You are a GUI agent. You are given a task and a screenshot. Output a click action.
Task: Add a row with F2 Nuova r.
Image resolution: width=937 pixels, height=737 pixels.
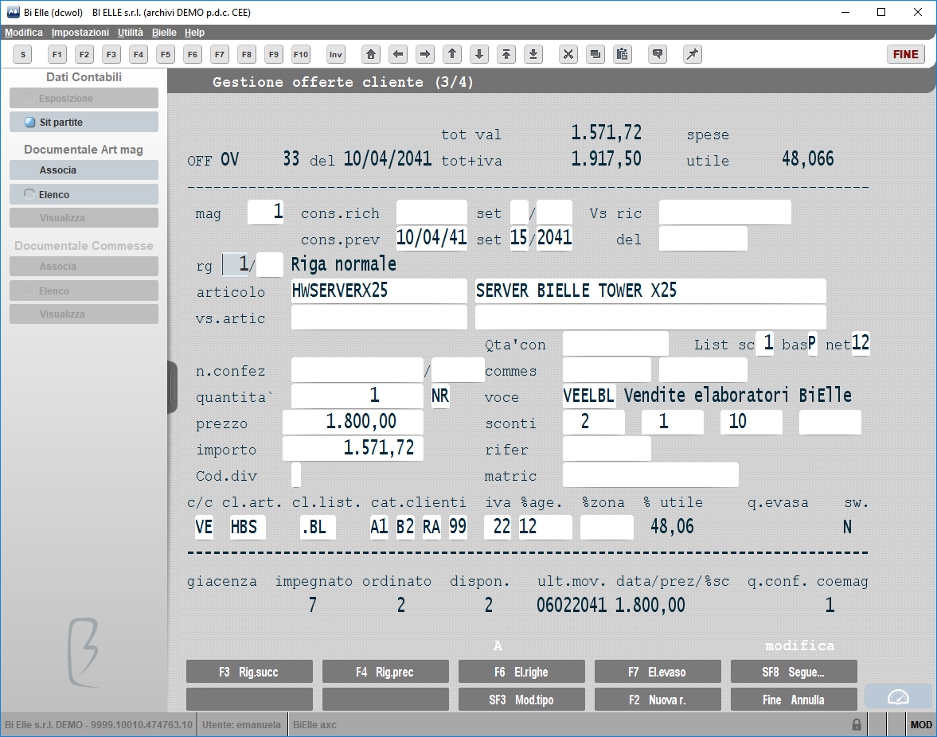click(658, 699)
